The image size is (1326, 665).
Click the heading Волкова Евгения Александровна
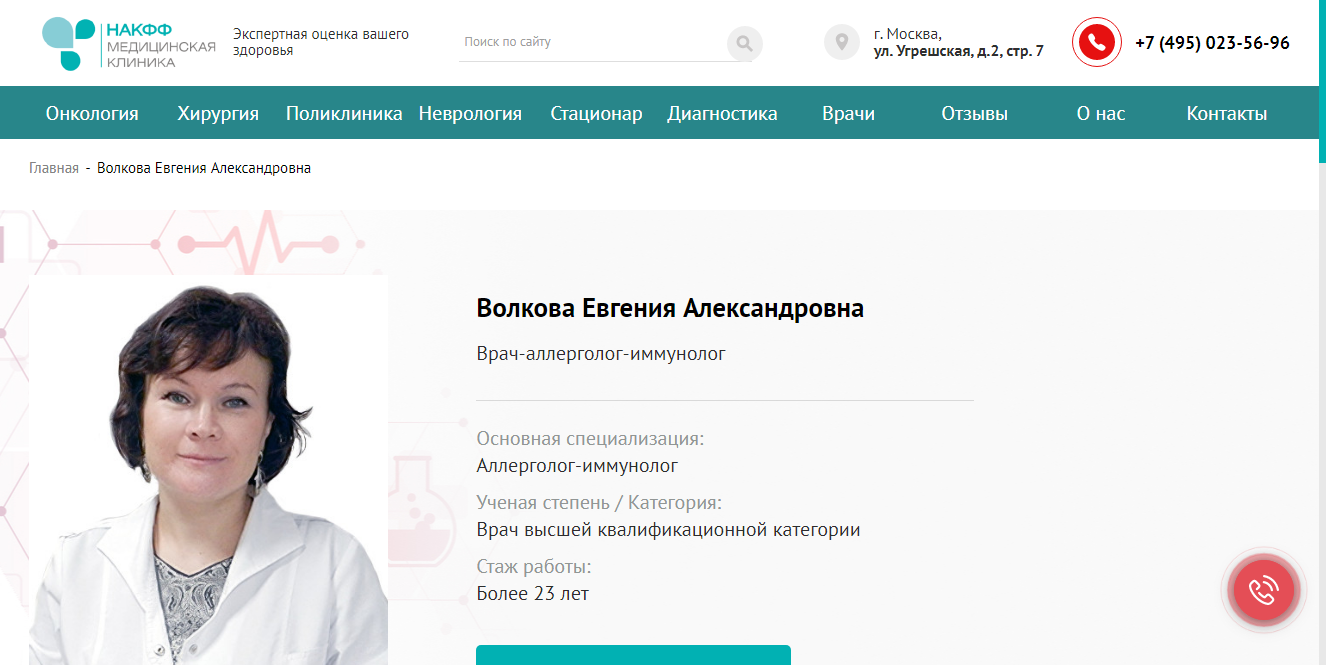670,308
